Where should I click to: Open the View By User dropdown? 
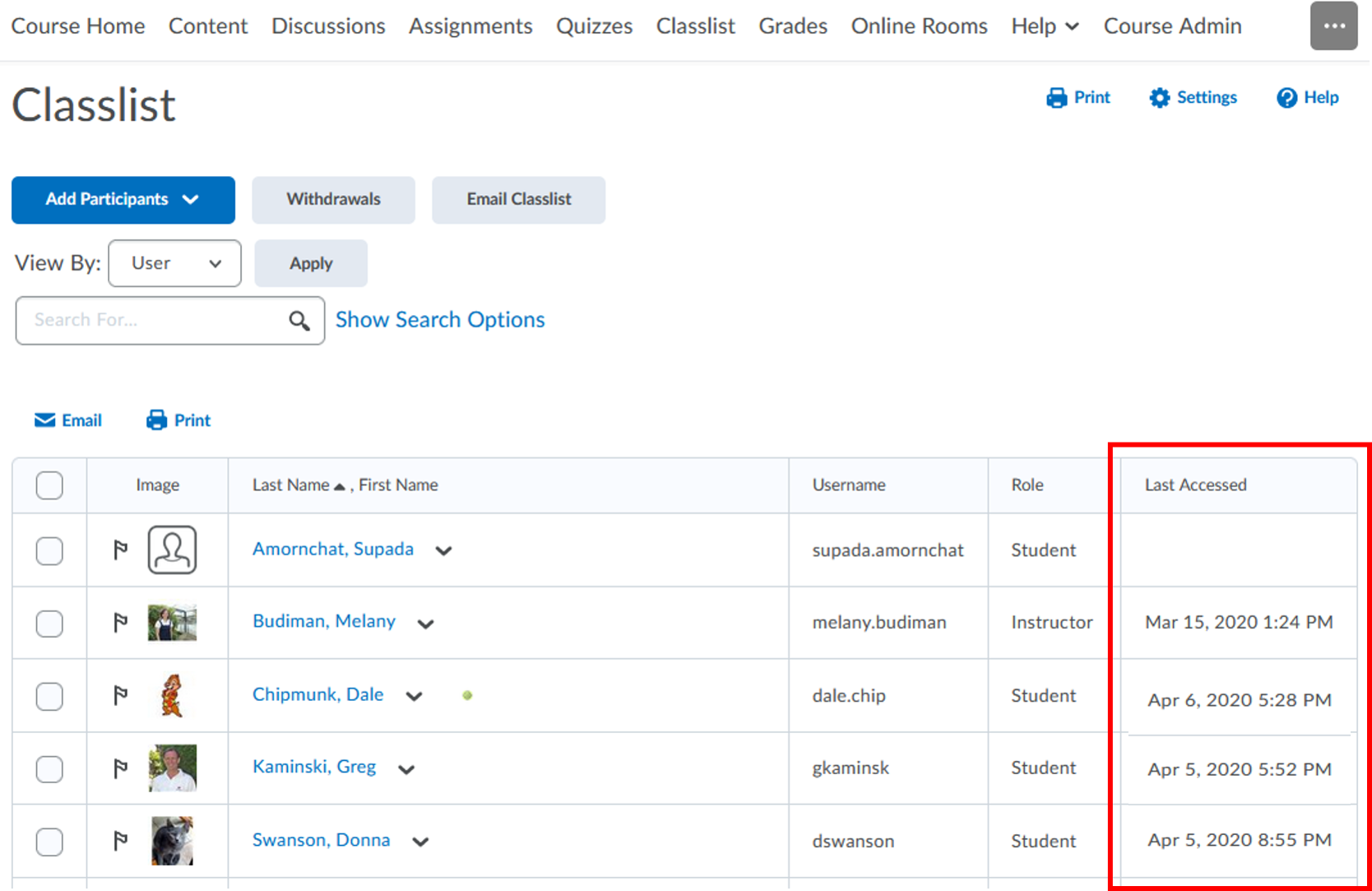[174, 263]
